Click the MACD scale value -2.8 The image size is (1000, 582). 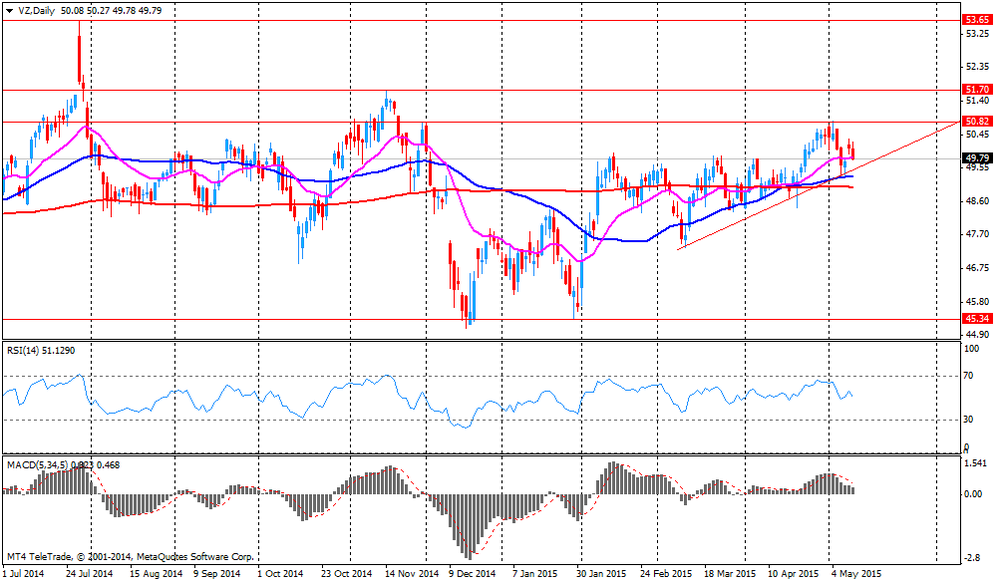(973, 558)
